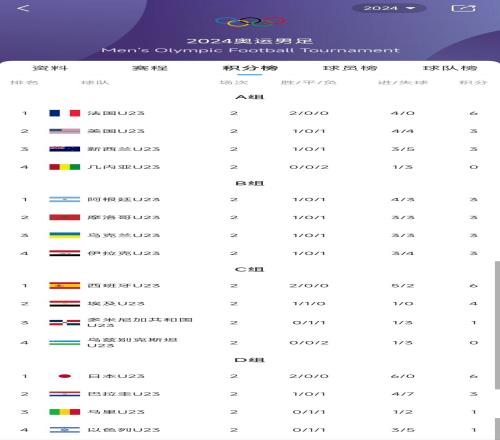
Task: Open the 球员榜 tab
Action: [350, 68]
